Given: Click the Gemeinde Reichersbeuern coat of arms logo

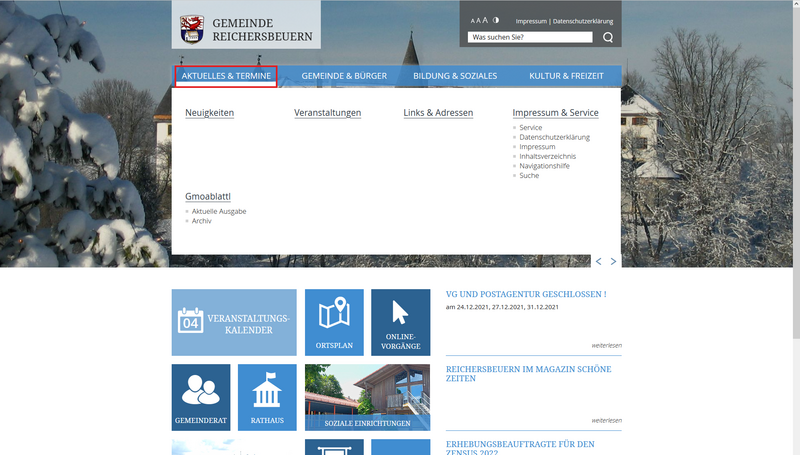Looking at the screenshot, I should 191,30.
